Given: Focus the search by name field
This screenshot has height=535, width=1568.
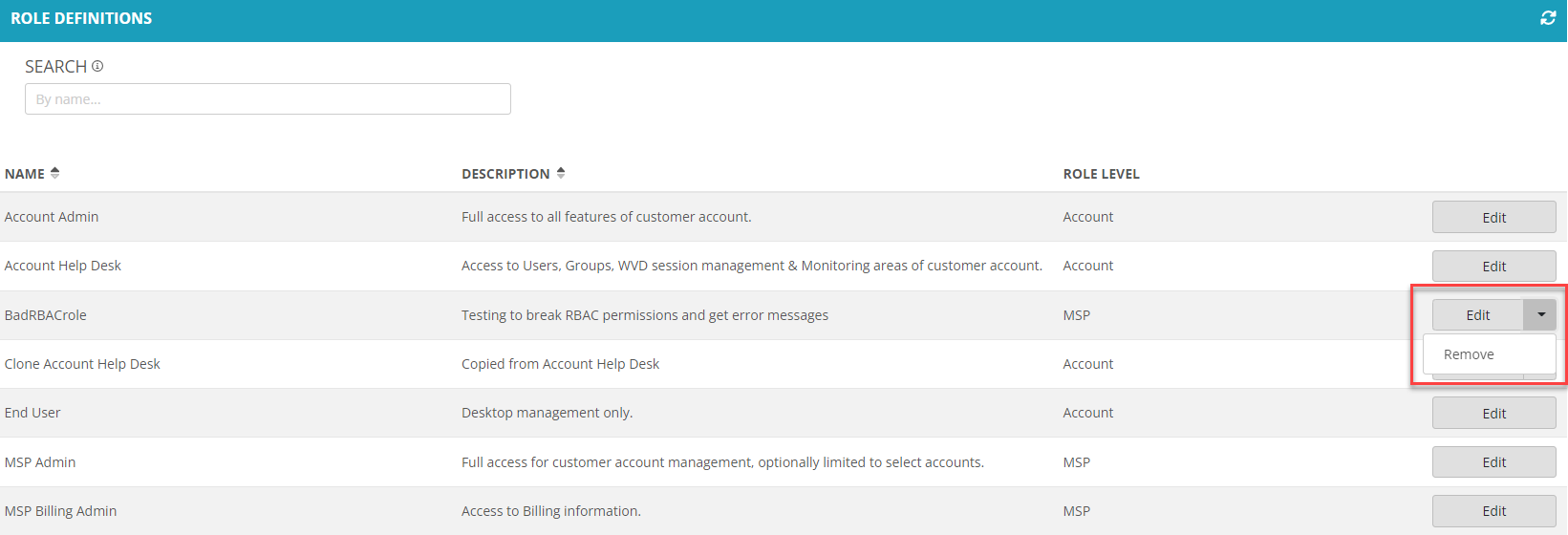Looking at the screenshot, I should (x=268, y=98).
